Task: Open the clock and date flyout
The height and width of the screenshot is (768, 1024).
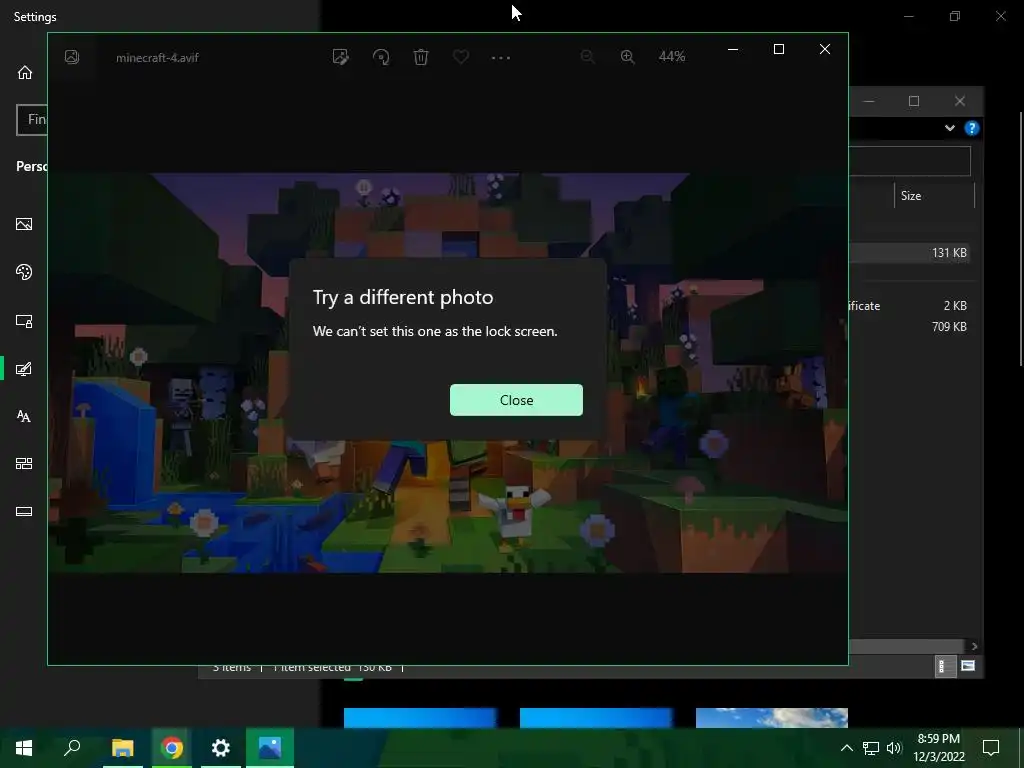Action: [939, 748]
